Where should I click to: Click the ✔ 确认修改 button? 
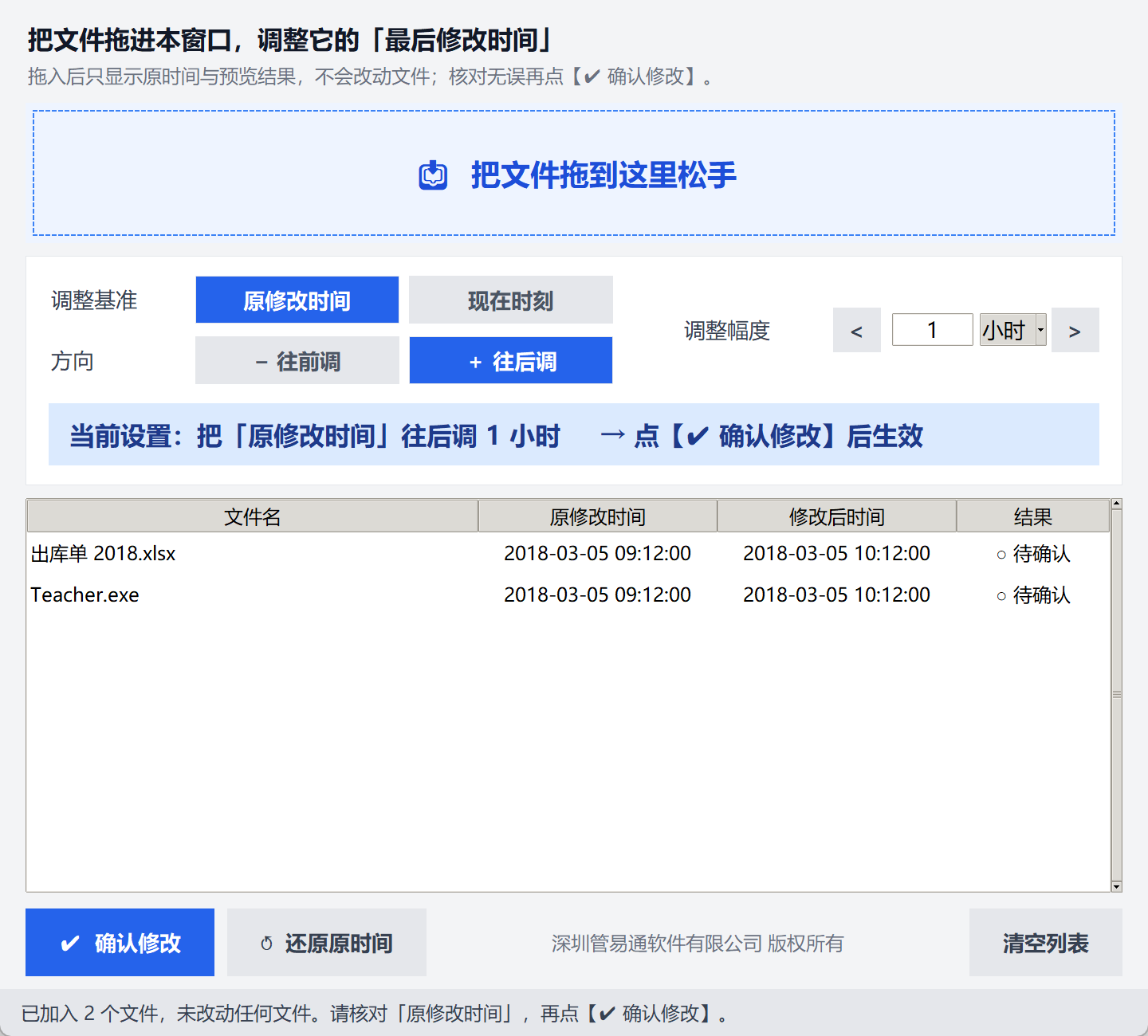[120, 942]
